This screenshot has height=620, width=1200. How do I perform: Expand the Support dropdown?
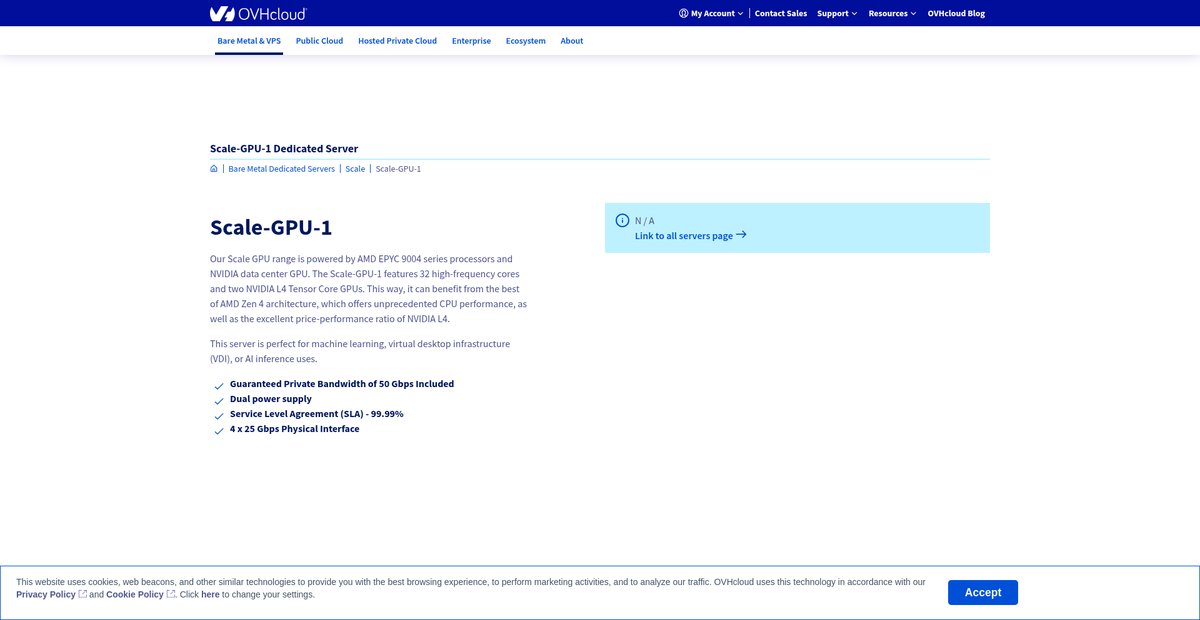pyautogui.click(x=837, y=14)
